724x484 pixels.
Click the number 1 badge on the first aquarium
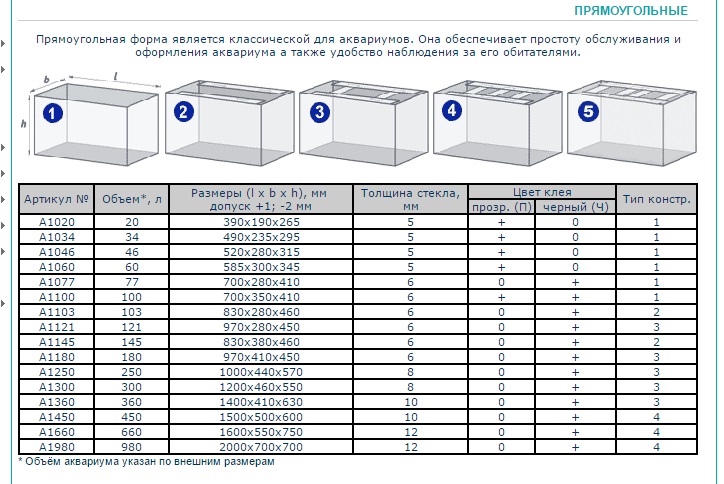[53, 113]
